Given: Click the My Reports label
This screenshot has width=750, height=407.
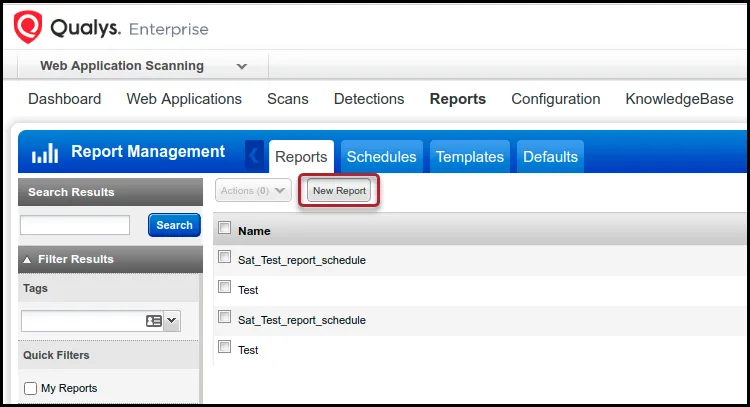Looking at the screenshot, I should point(69,388).
